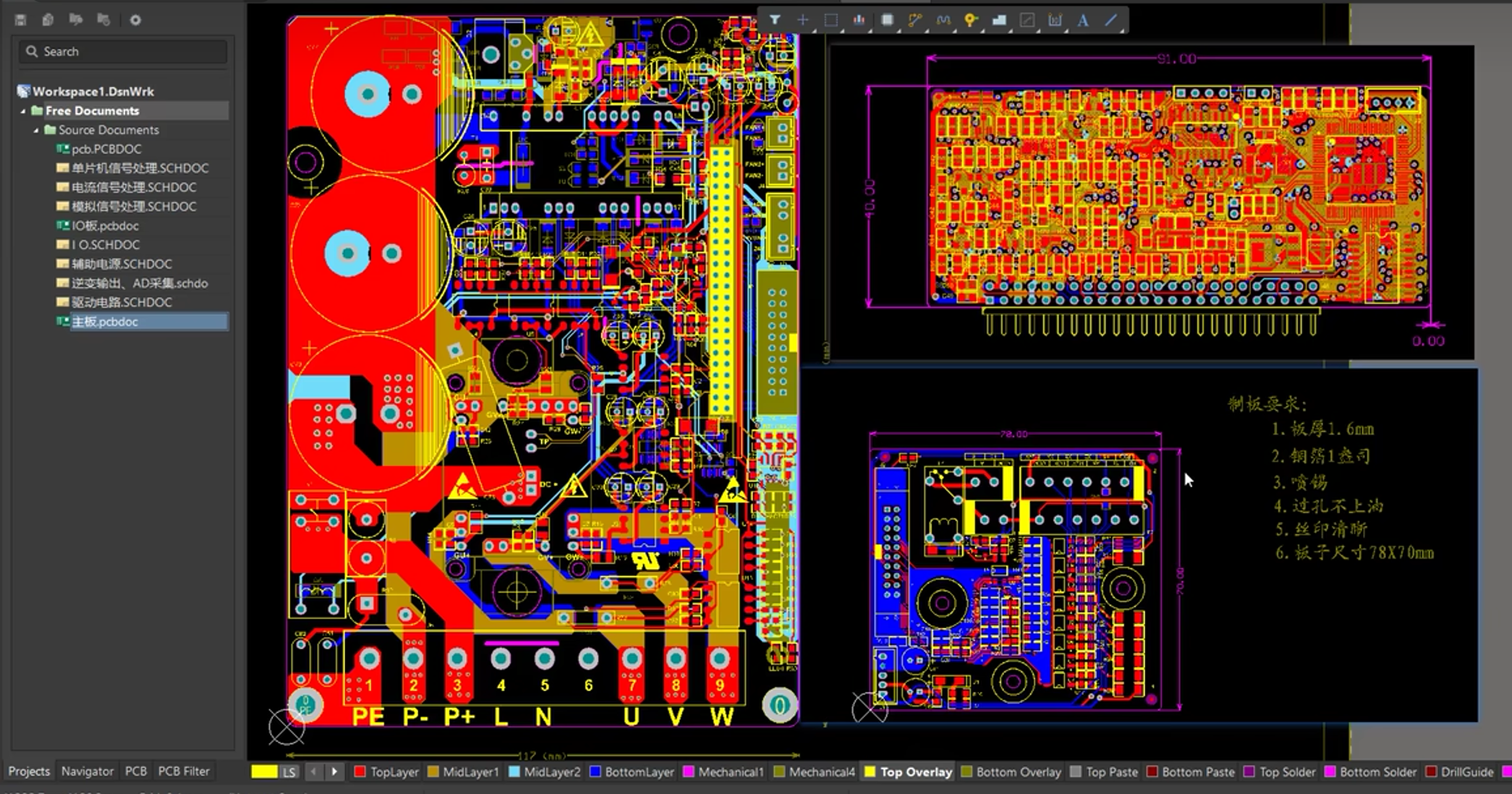Toggle Mechanical1 magenta layer box

click(689, 772)
